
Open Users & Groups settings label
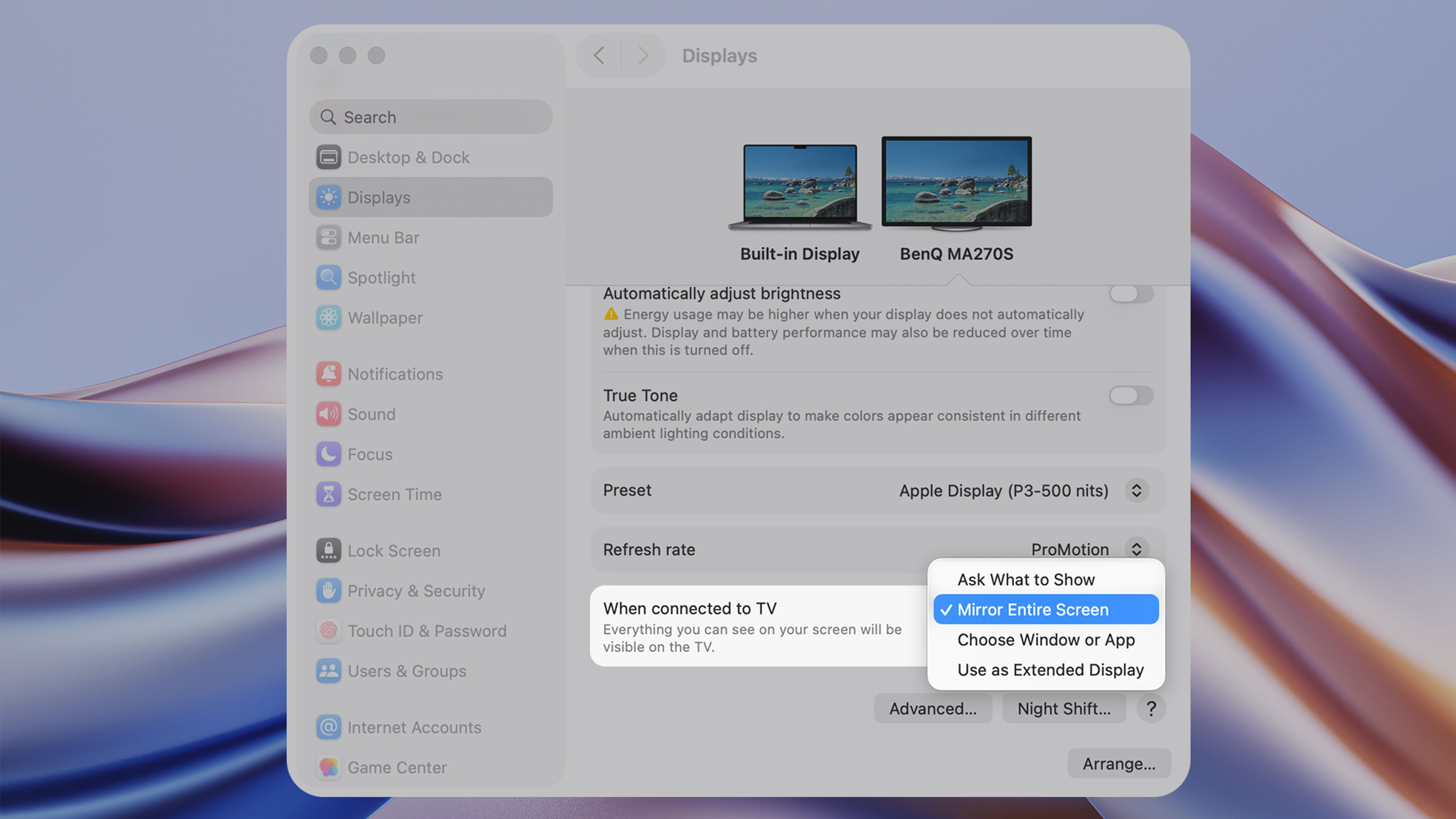click(x=407, y=671)
